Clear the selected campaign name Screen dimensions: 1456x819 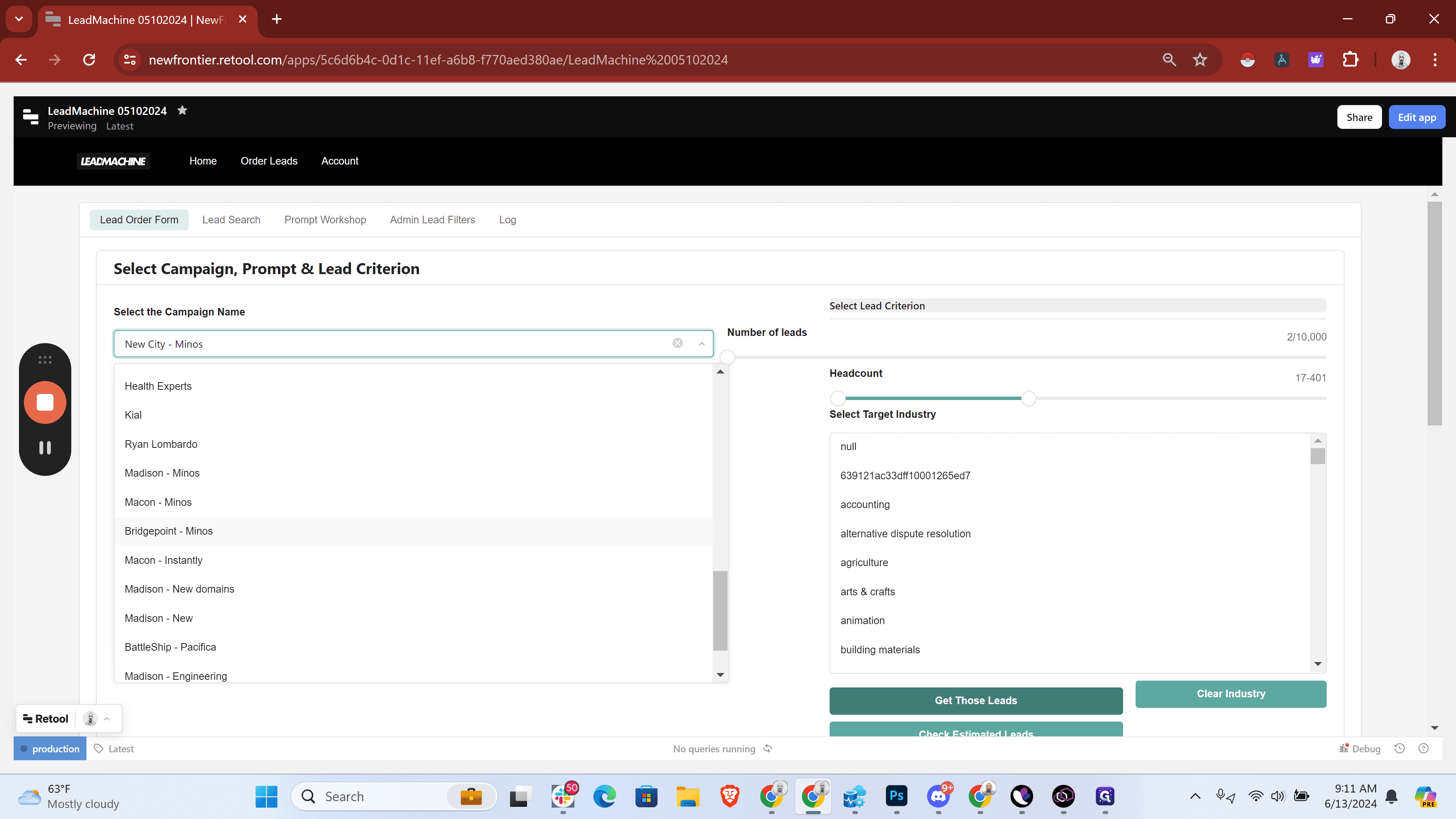(678, 343)
